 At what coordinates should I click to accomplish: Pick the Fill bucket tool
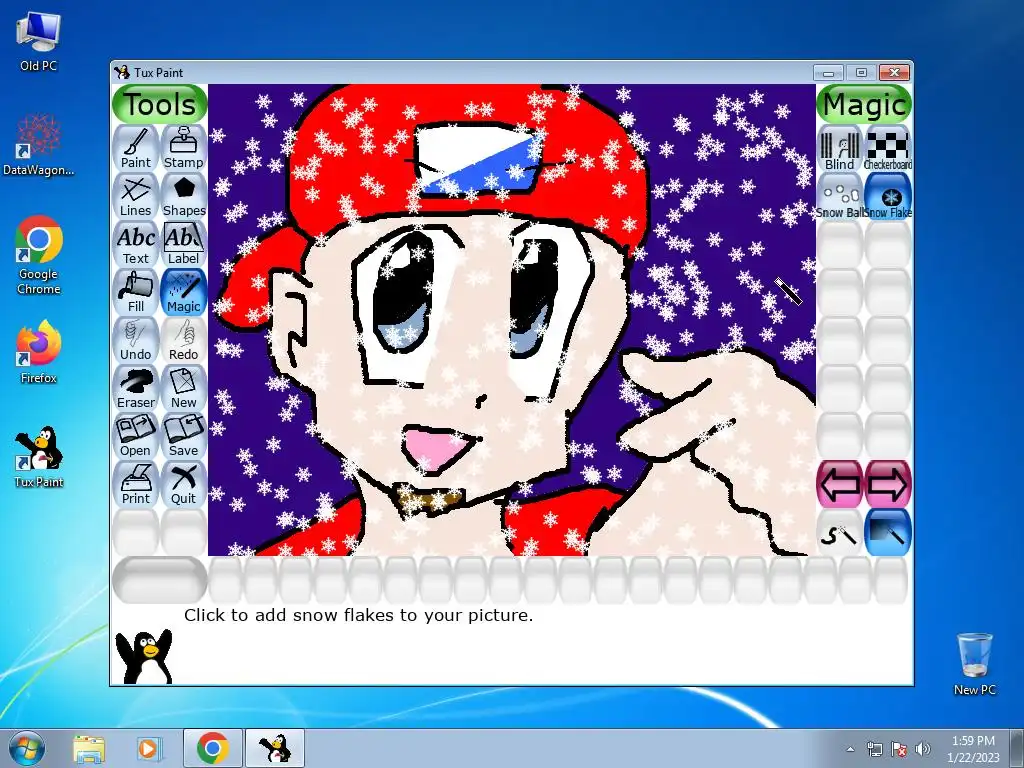(136, 292)
